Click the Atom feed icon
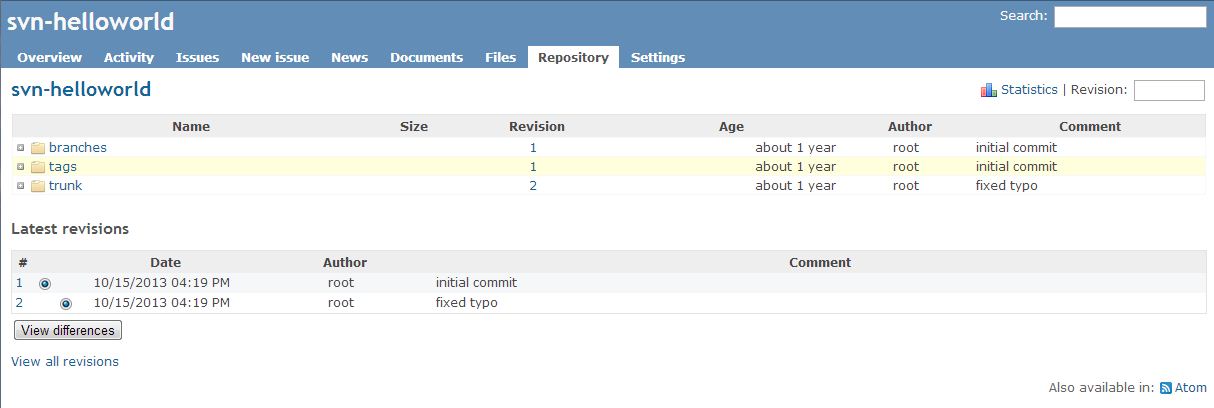 pos(1165,388)
